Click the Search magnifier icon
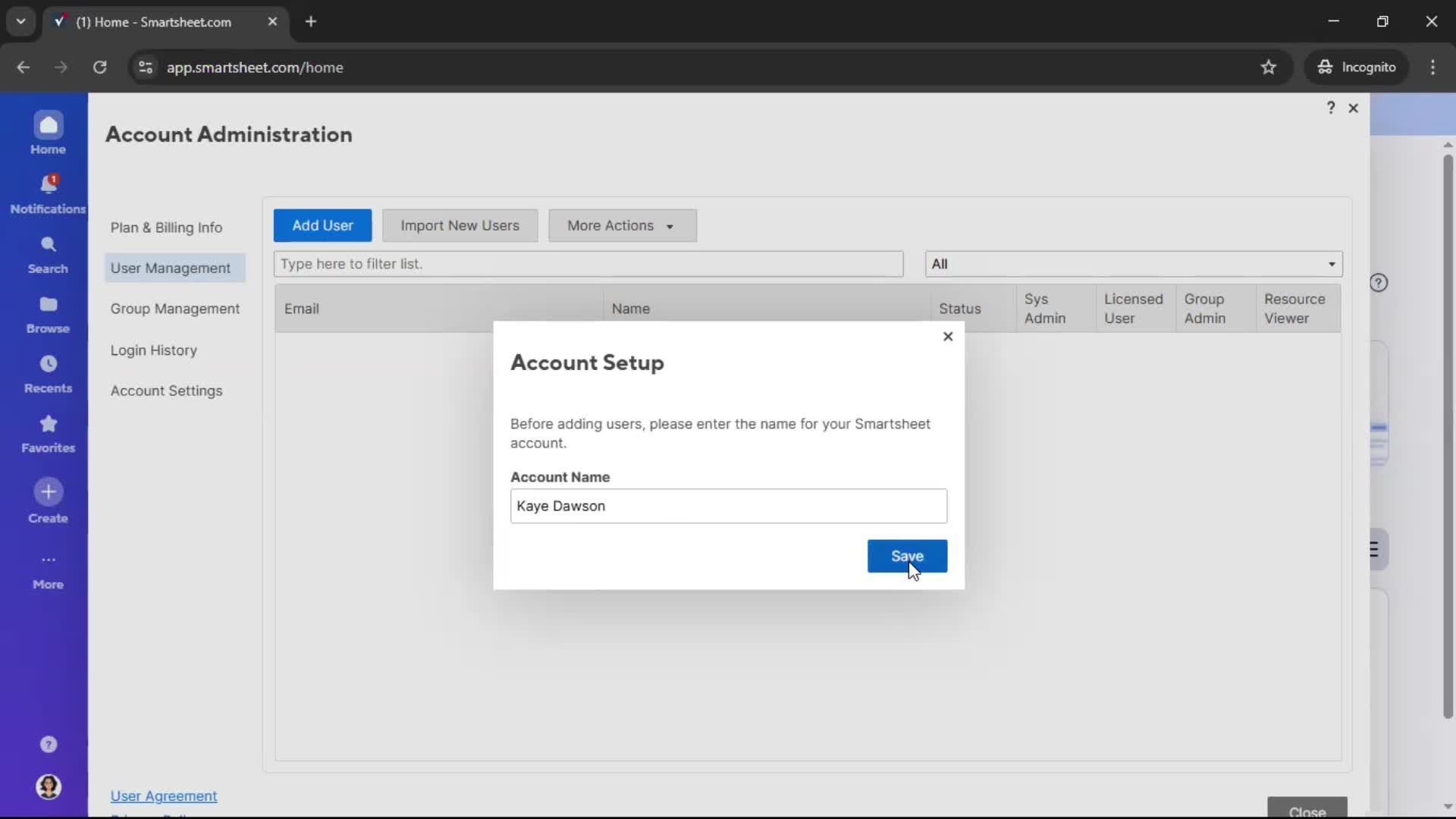This screenshot has width=1456, height=819. (48, 245)
